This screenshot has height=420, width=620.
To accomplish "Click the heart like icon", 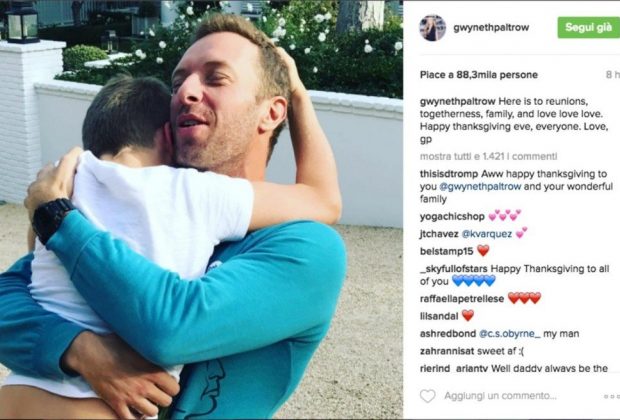I will coord(427,396).
